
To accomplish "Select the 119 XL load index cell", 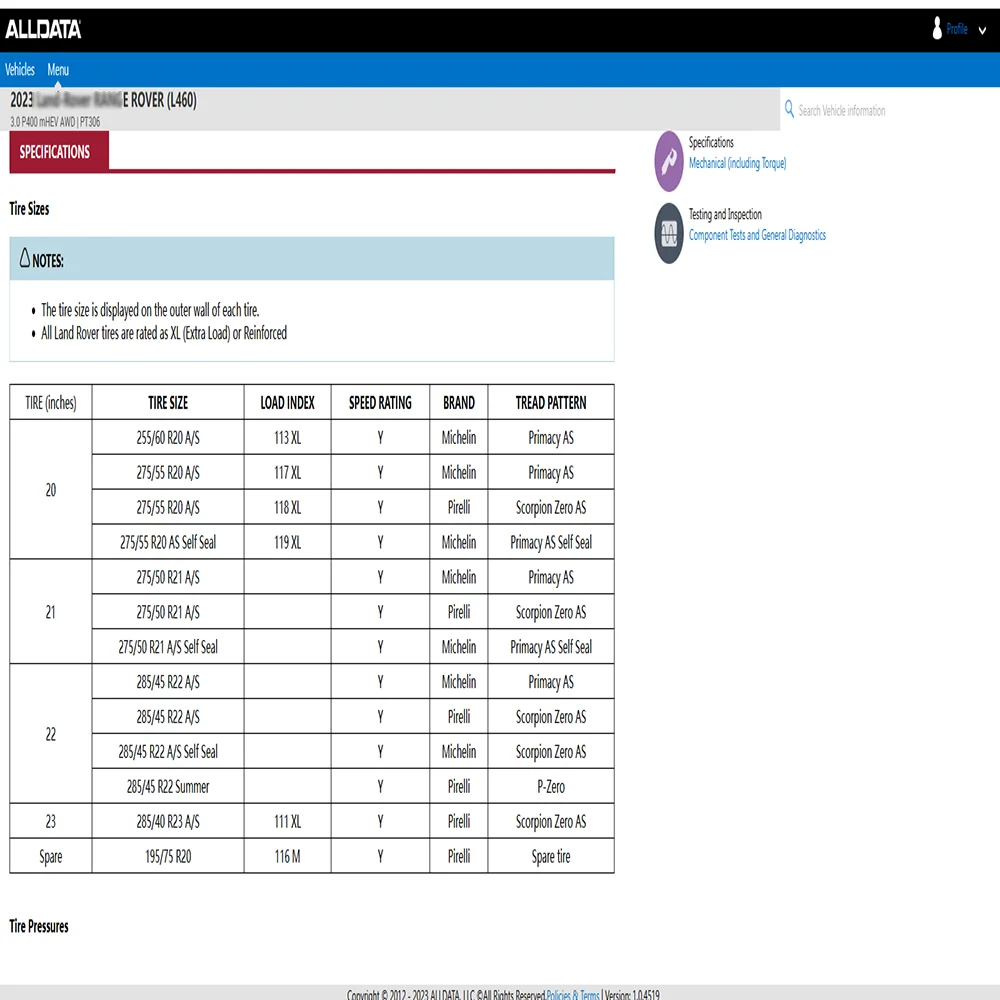I will click(287, 542).
